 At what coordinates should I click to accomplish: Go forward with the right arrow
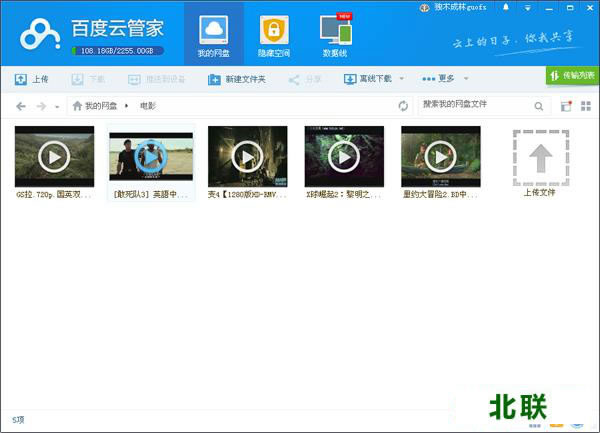tap(41, 106)
